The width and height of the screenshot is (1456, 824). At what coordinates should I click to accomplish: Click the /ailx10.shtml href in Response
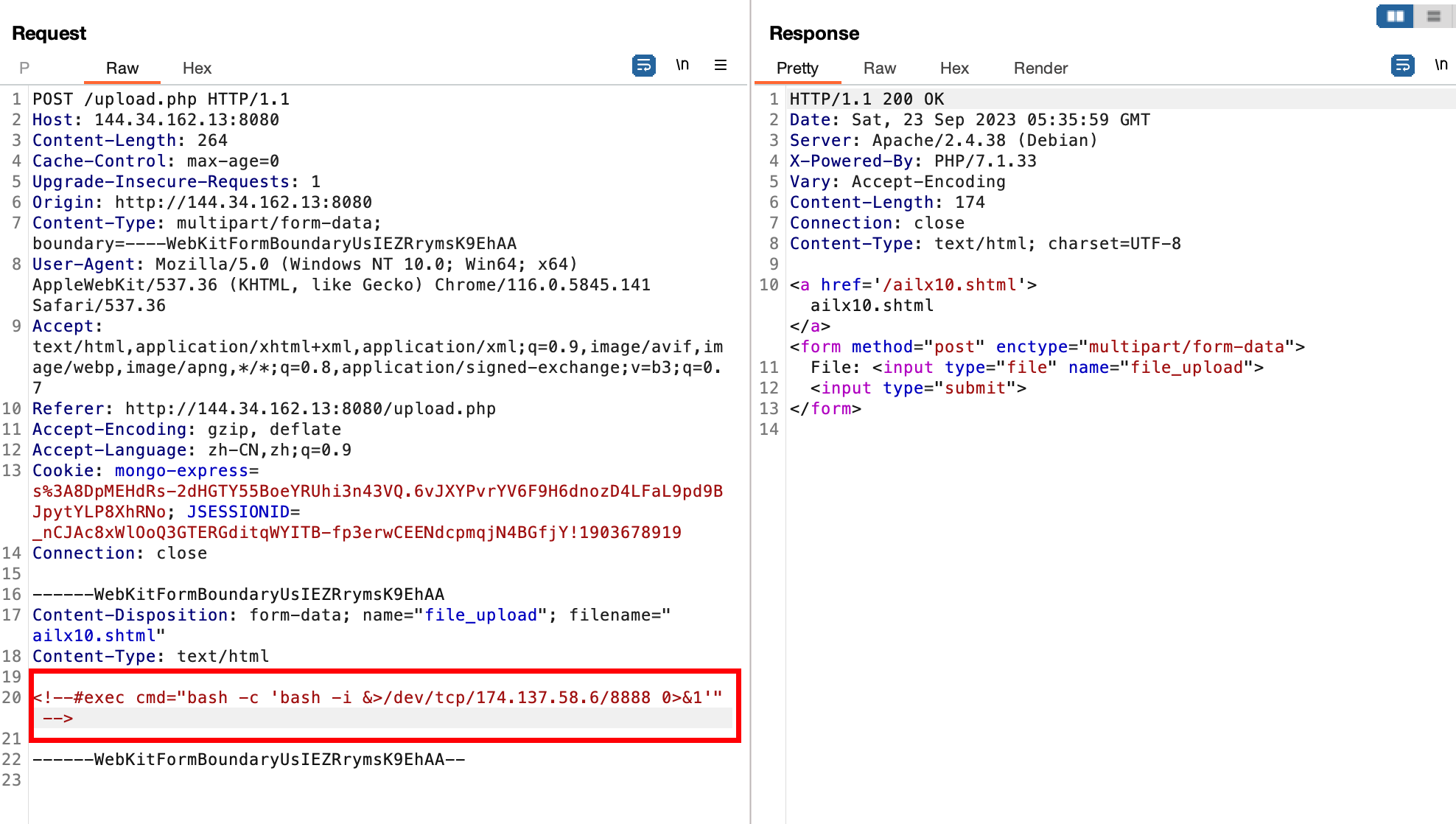tap(950, 284)
